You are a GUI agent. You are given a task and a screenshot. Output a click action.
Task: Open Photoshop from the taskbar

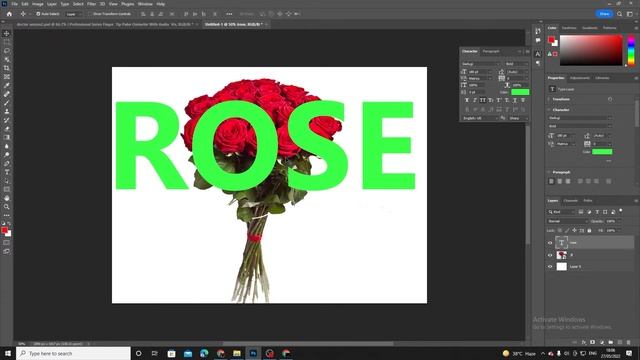(x=253, y=353)
